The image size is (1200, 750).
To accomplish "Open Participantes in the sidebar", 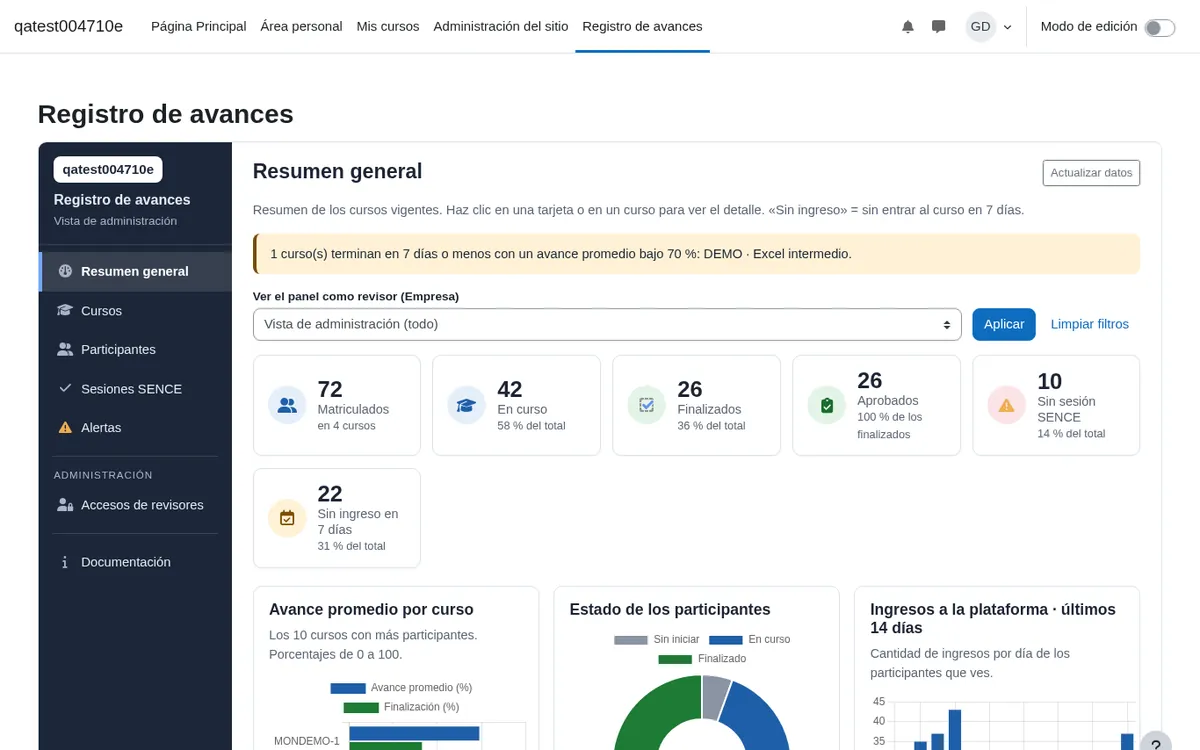I will pyautogui.click(x=135, y=349).
